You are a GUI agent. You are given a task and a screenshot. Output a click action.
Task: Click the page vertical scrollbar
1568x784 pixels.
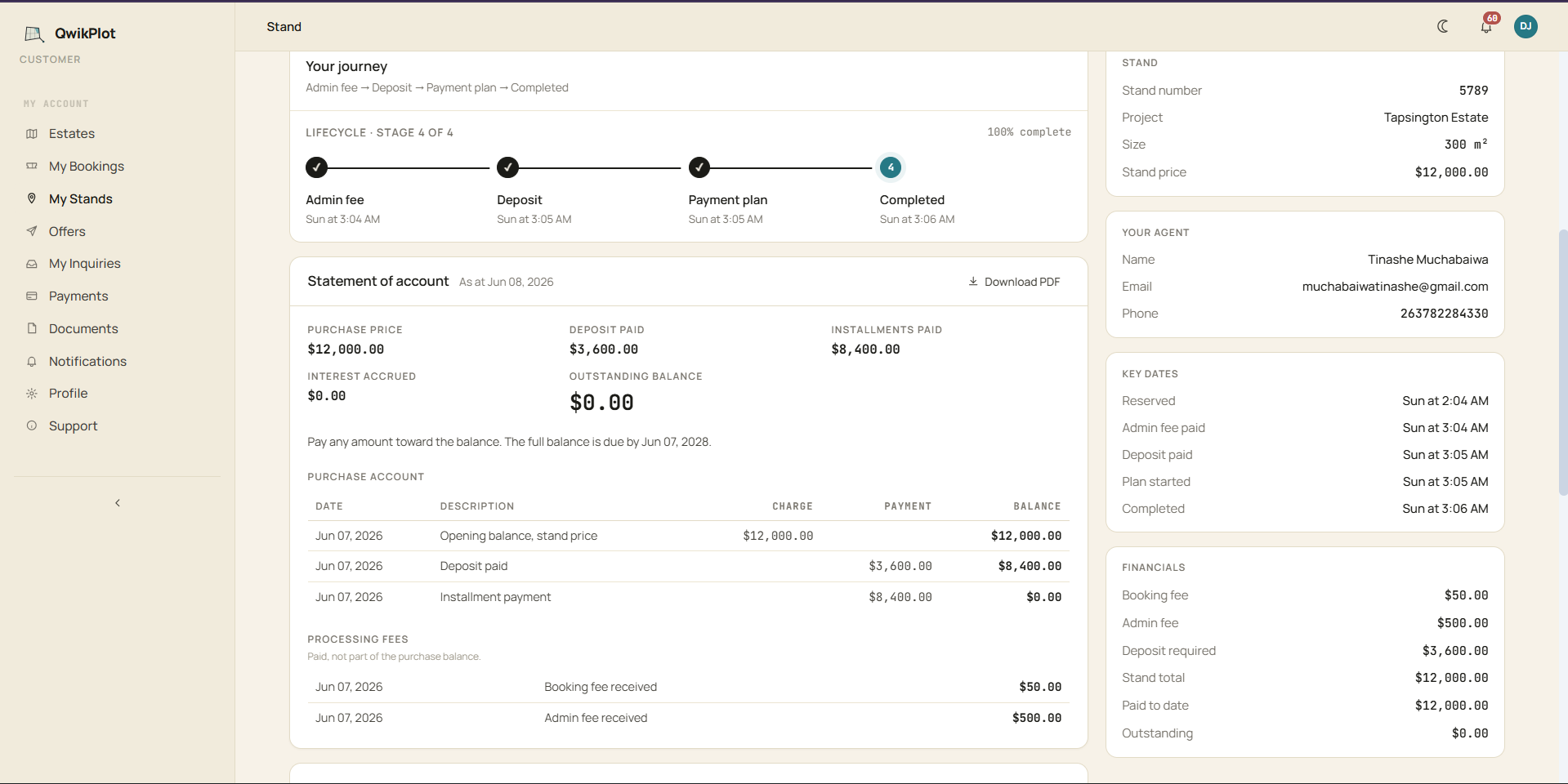pos(1562,363)
